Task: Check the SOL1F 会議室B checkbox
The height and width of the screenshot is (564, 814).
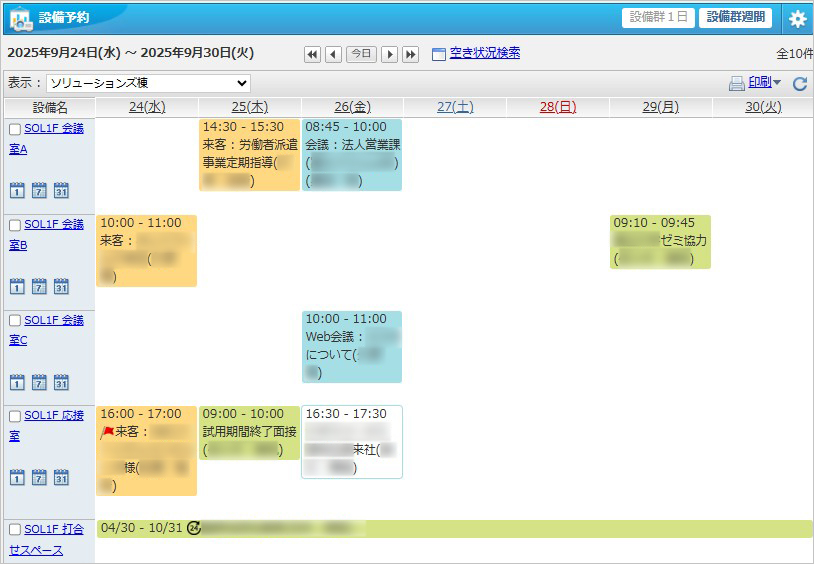Action: tap(15, 225)
